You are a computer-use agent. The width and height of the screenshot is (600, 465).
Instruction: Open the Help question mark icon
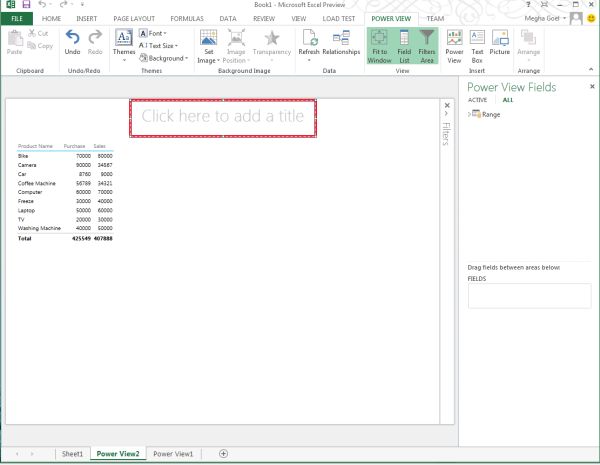(528, 5)
